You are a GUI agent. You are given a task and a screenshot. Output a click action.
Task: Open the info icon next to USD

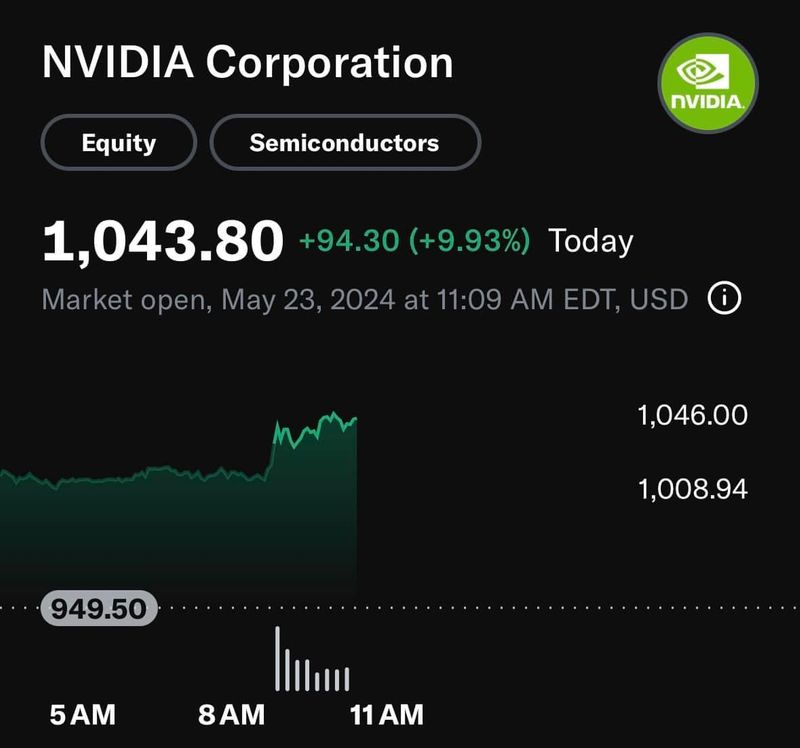tap(722, 297)
